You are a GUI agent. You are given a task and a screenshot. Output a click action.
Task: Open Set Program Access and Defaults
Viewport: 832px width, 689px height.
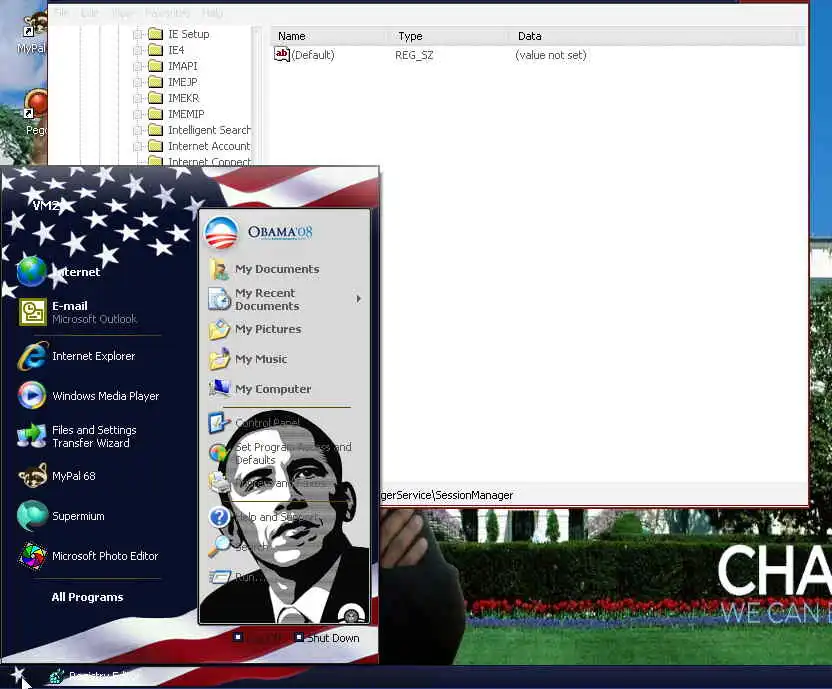(280, 453)
